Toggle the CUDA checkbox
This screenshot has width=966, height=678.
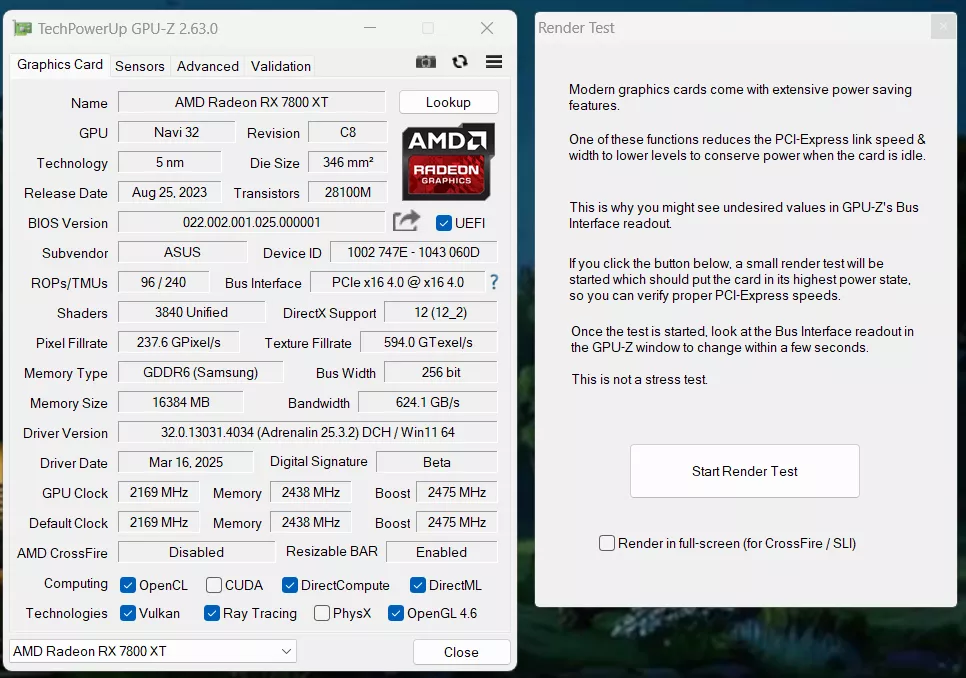tap(214, 585)
